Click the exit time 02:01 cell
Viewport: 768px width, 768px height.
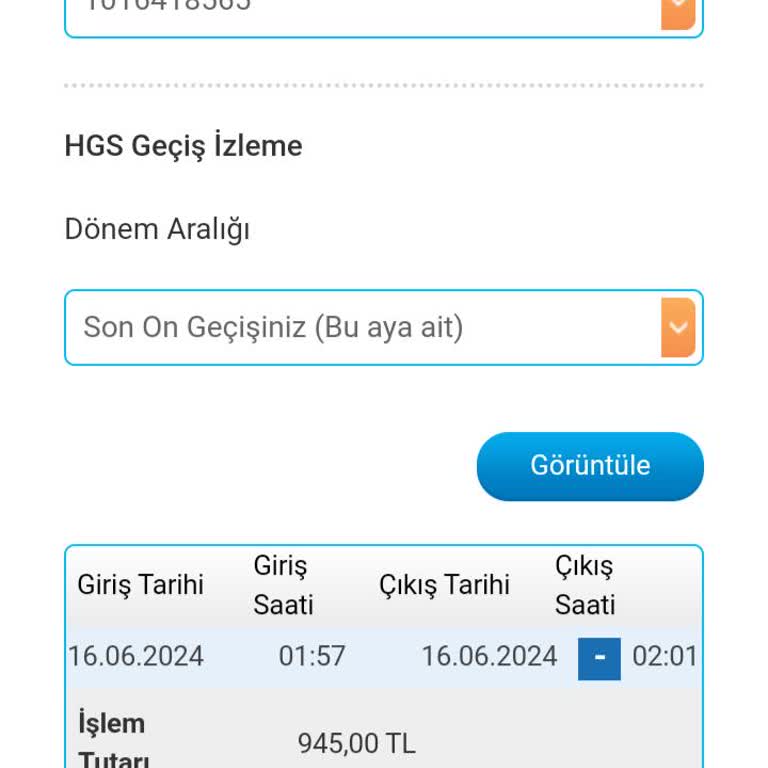[x=665, y=657]
